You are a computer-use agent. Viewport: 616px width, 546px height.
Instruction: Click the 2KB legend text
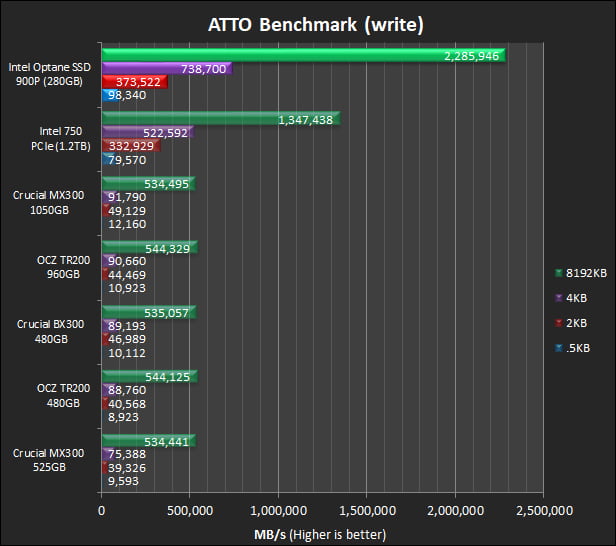coord(576,323)
